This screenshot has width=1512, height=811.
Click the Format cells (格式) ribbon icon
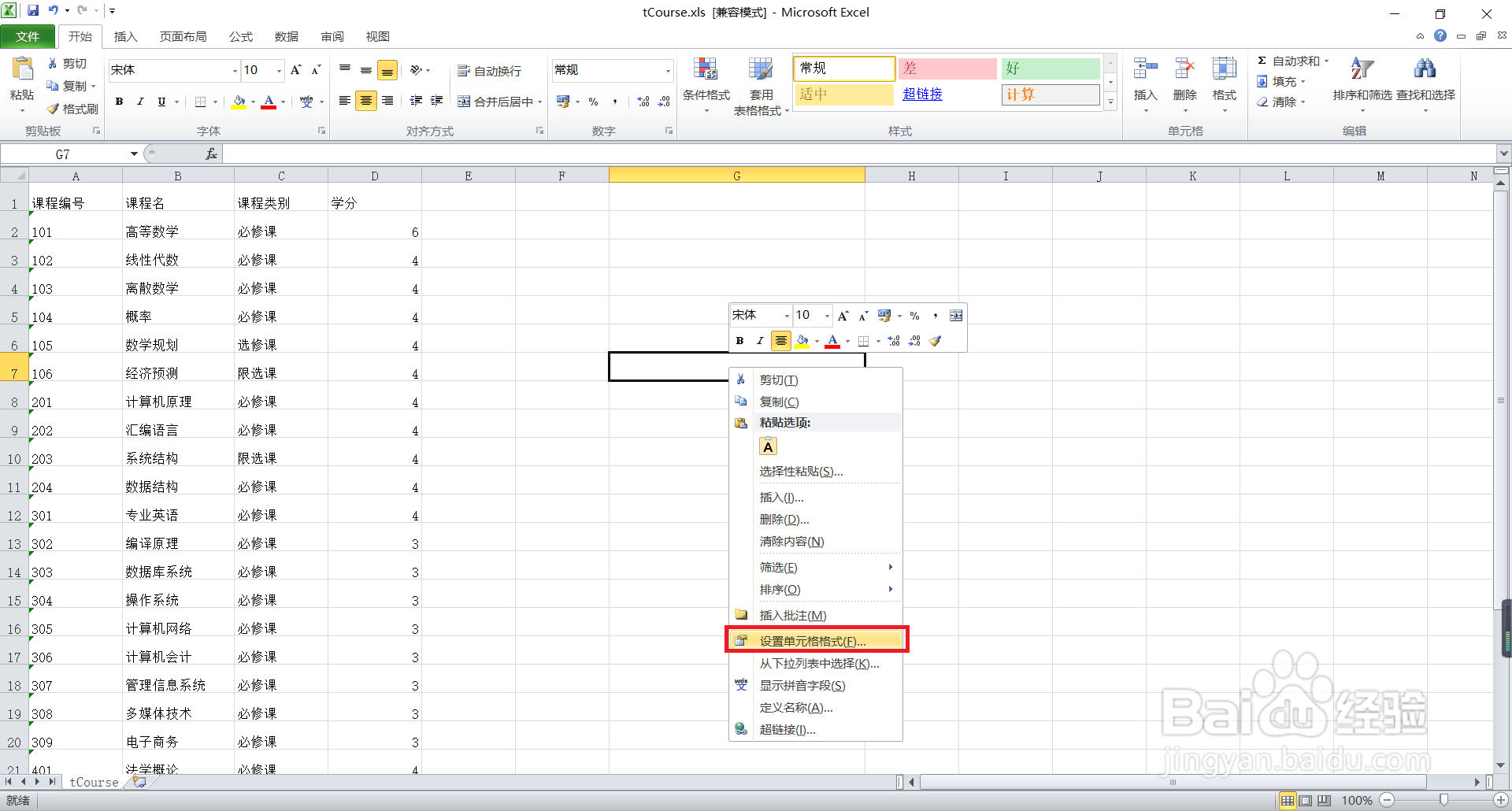coord(1224,69)
